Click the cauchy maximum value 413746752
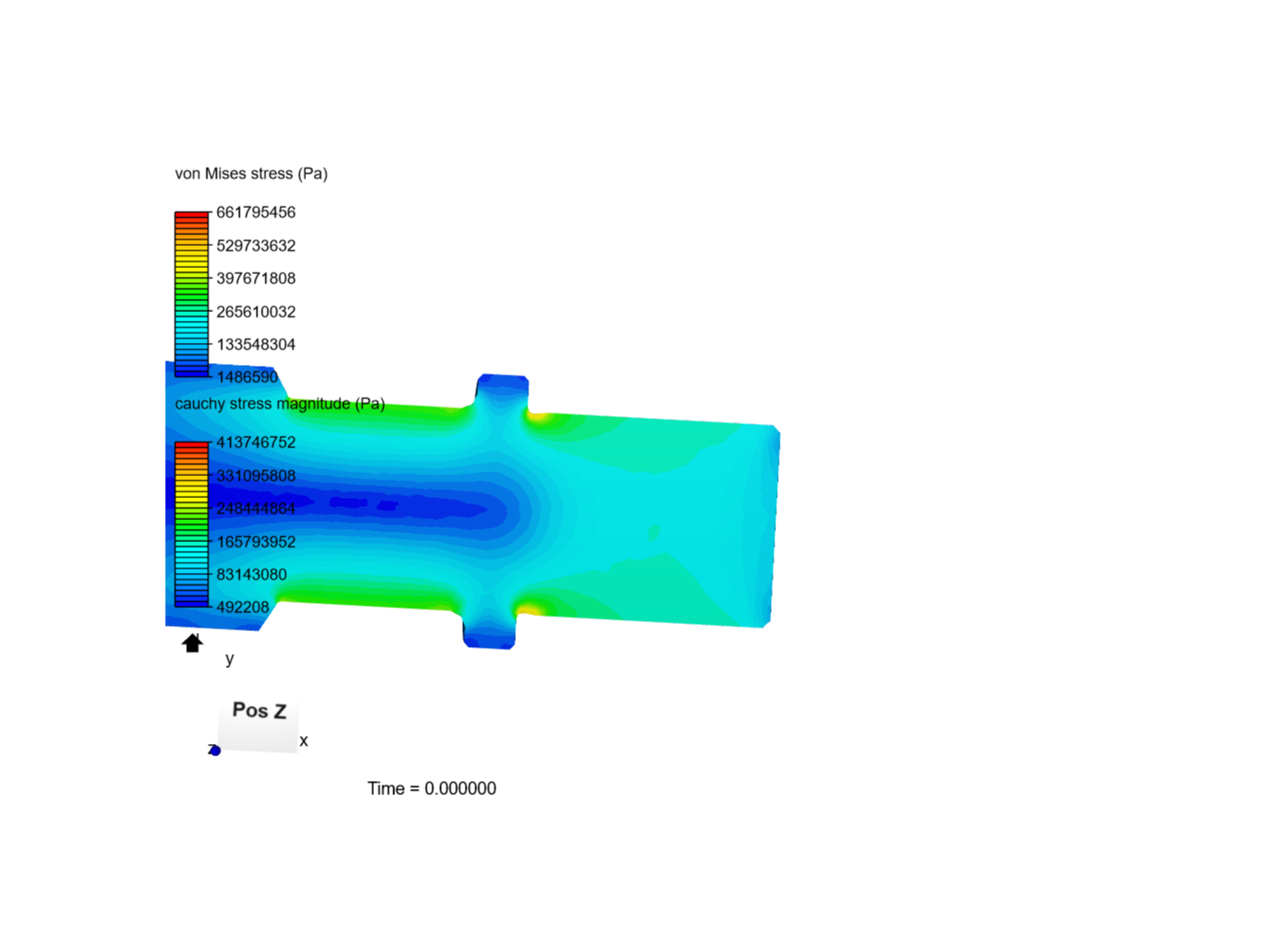 (256, 443)
